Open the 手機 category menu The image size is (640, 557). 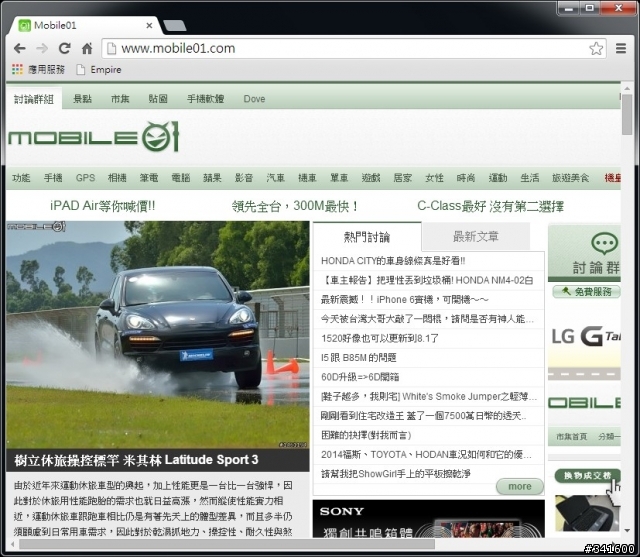click(53, 178)
